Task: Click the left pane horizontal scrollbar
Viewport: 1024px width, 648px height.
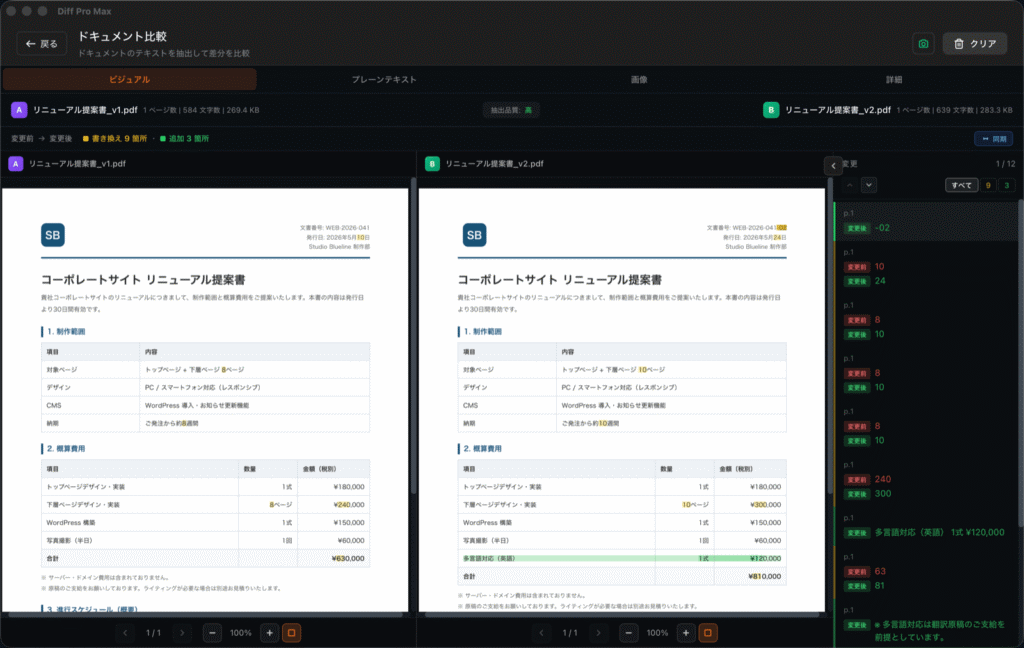Action: pos(206,615)
